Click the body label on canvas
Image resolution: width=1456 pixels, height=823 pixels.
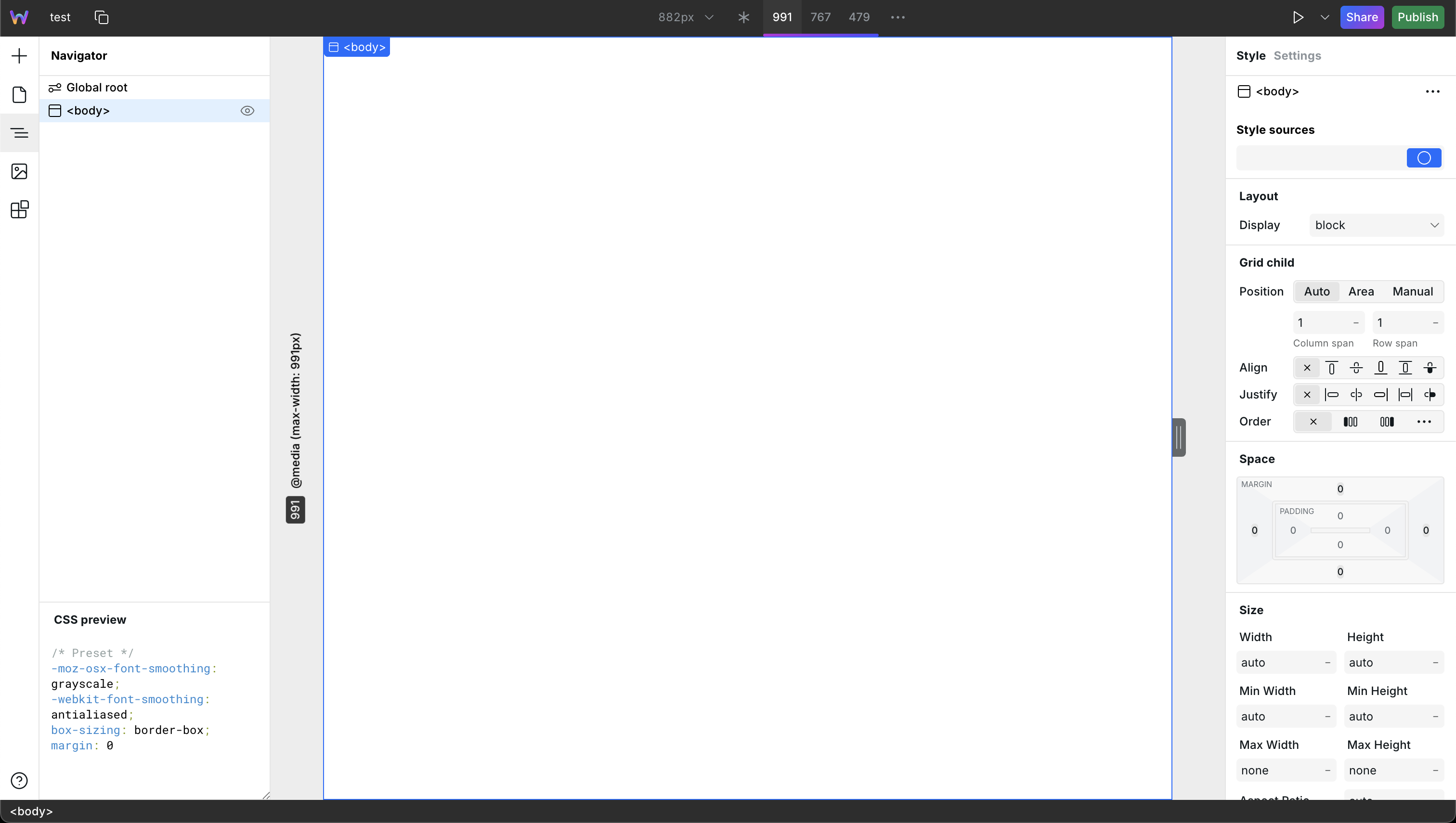point(357,48)
